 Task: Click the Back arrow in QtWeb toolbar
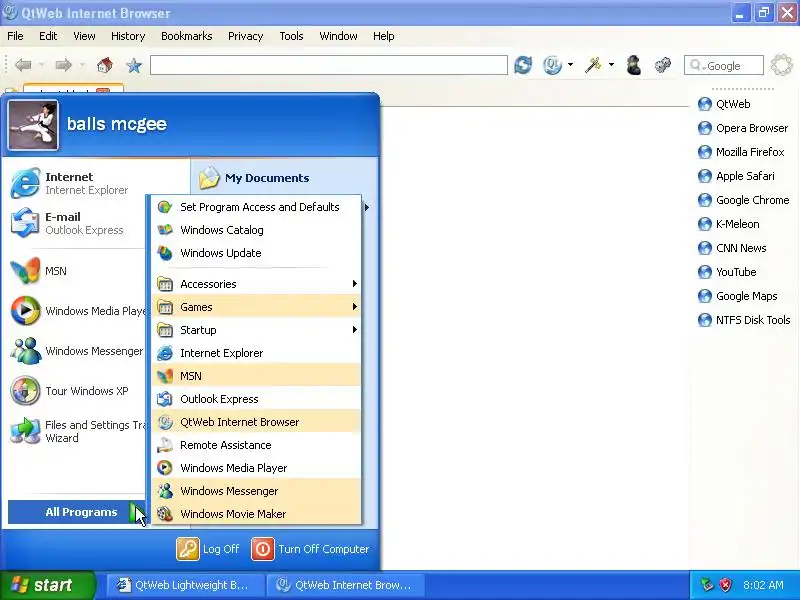click(23, 65)
